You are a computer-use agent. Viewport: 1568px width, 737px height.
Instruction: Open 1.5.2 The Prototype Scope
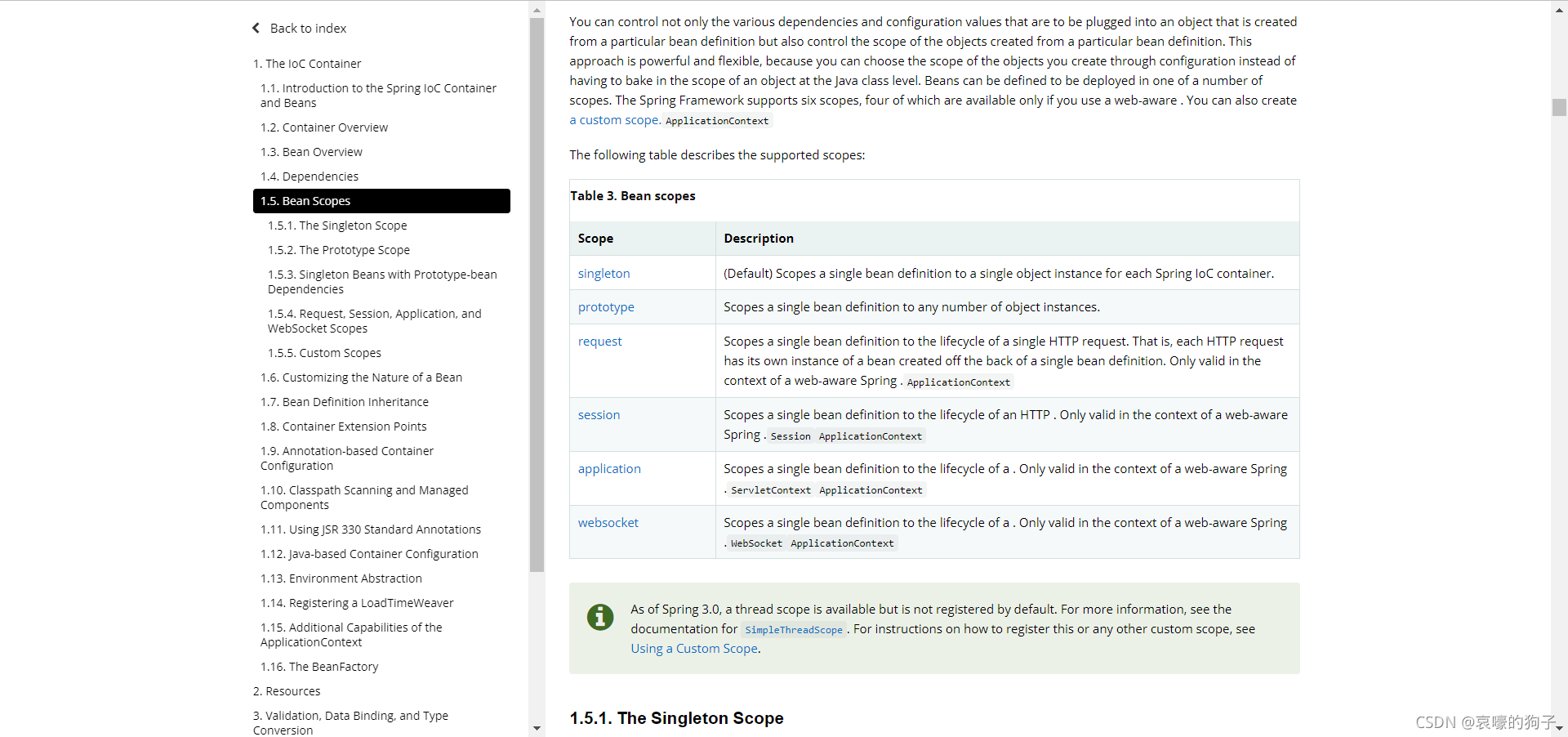pos(339,250)
